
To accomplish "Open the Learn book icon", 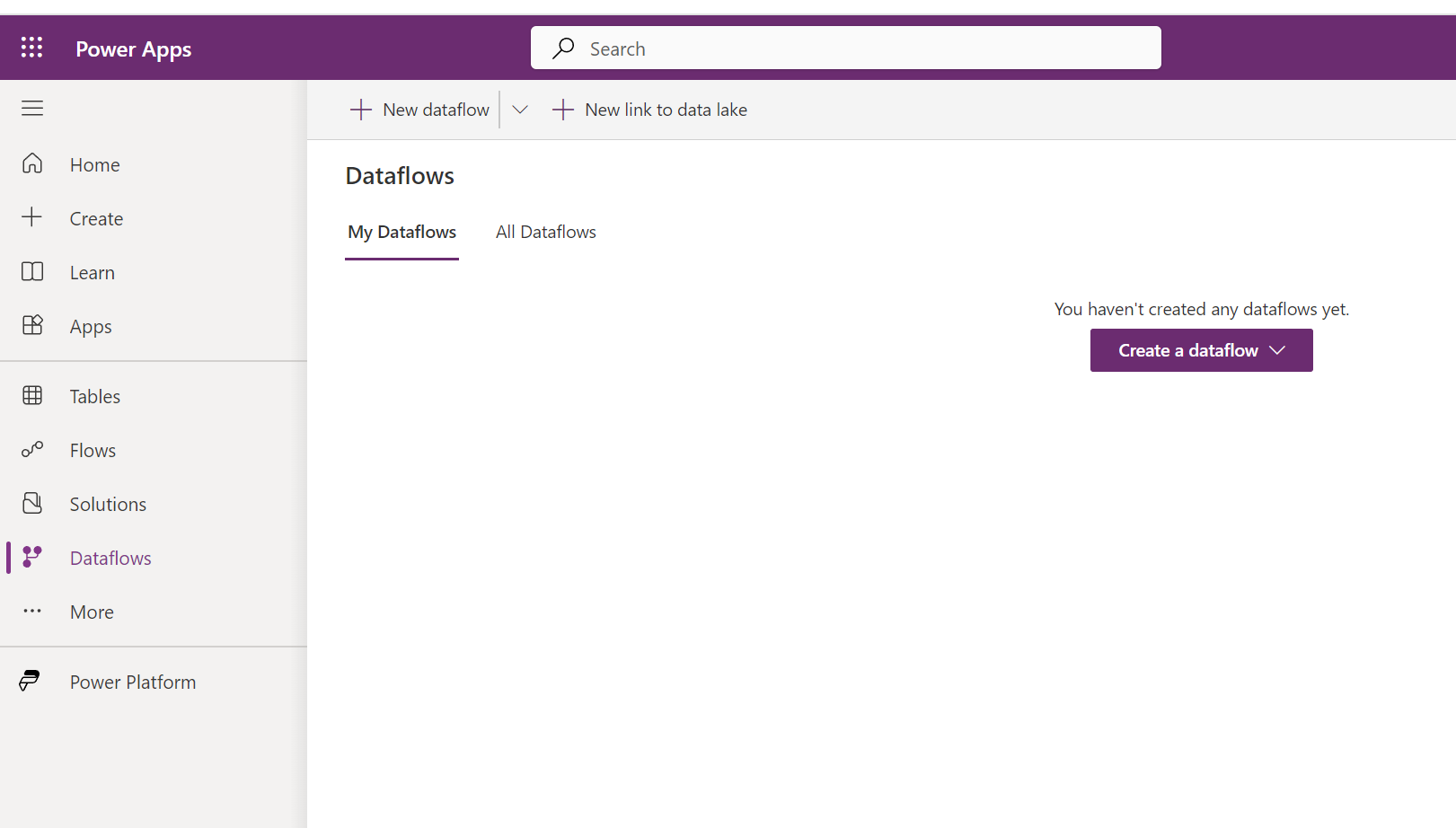I will pyautogui.click(x=32, y=271).
